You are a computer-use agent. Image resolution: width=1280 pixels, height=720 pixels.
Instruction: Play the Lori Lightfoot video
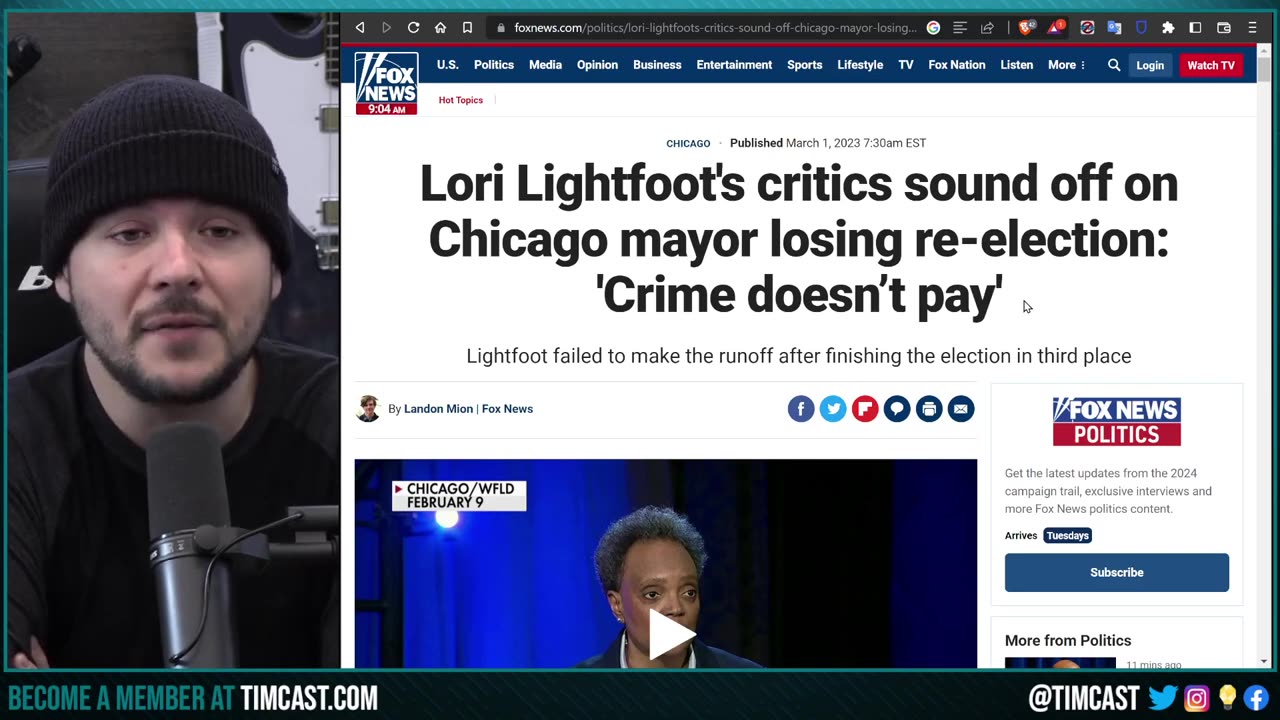pyautogui.click(x=671, y=635)
